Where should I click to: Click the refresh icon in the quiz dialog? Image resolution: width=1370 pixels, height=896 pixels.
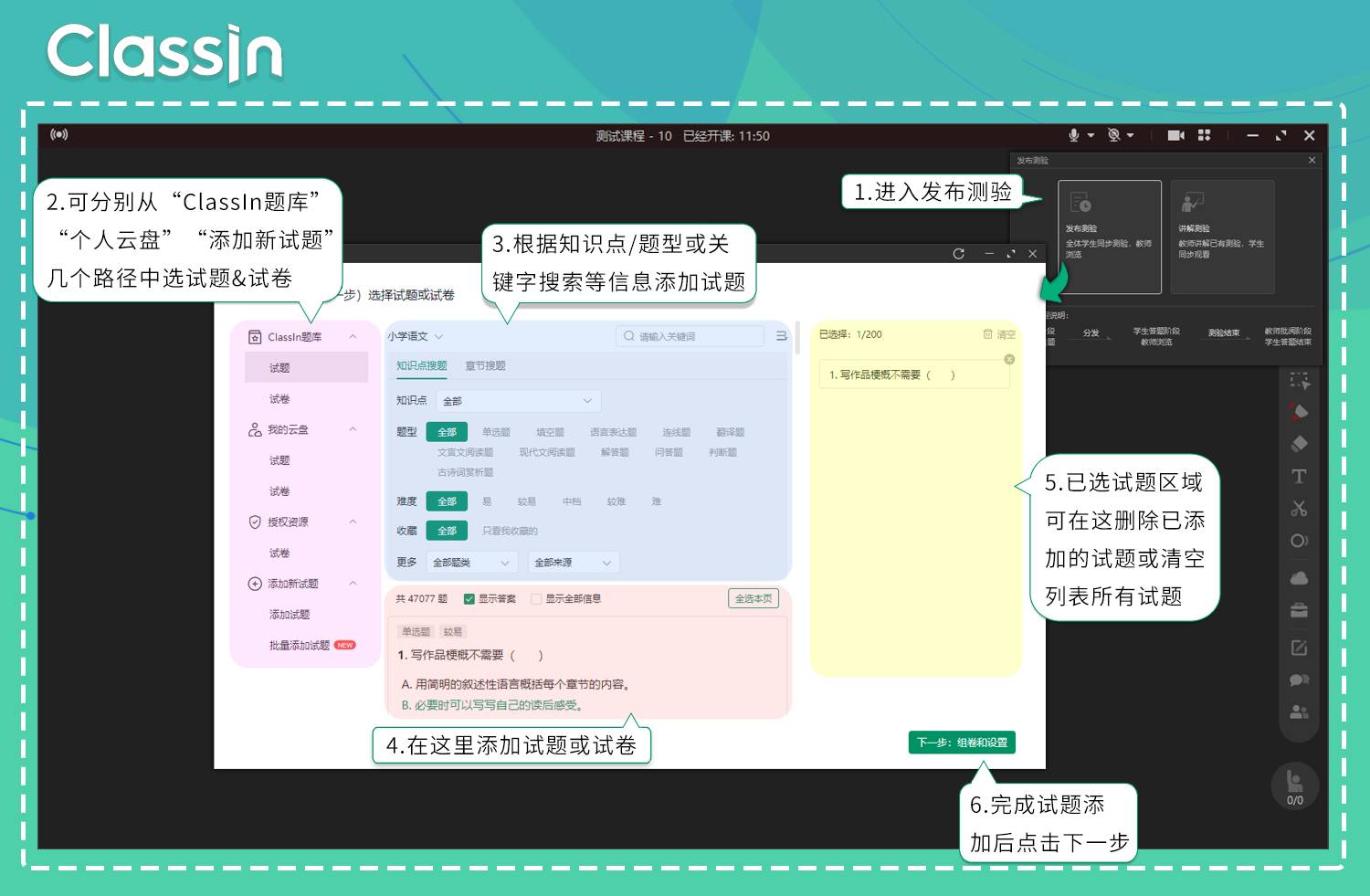(x=958, y=254)
